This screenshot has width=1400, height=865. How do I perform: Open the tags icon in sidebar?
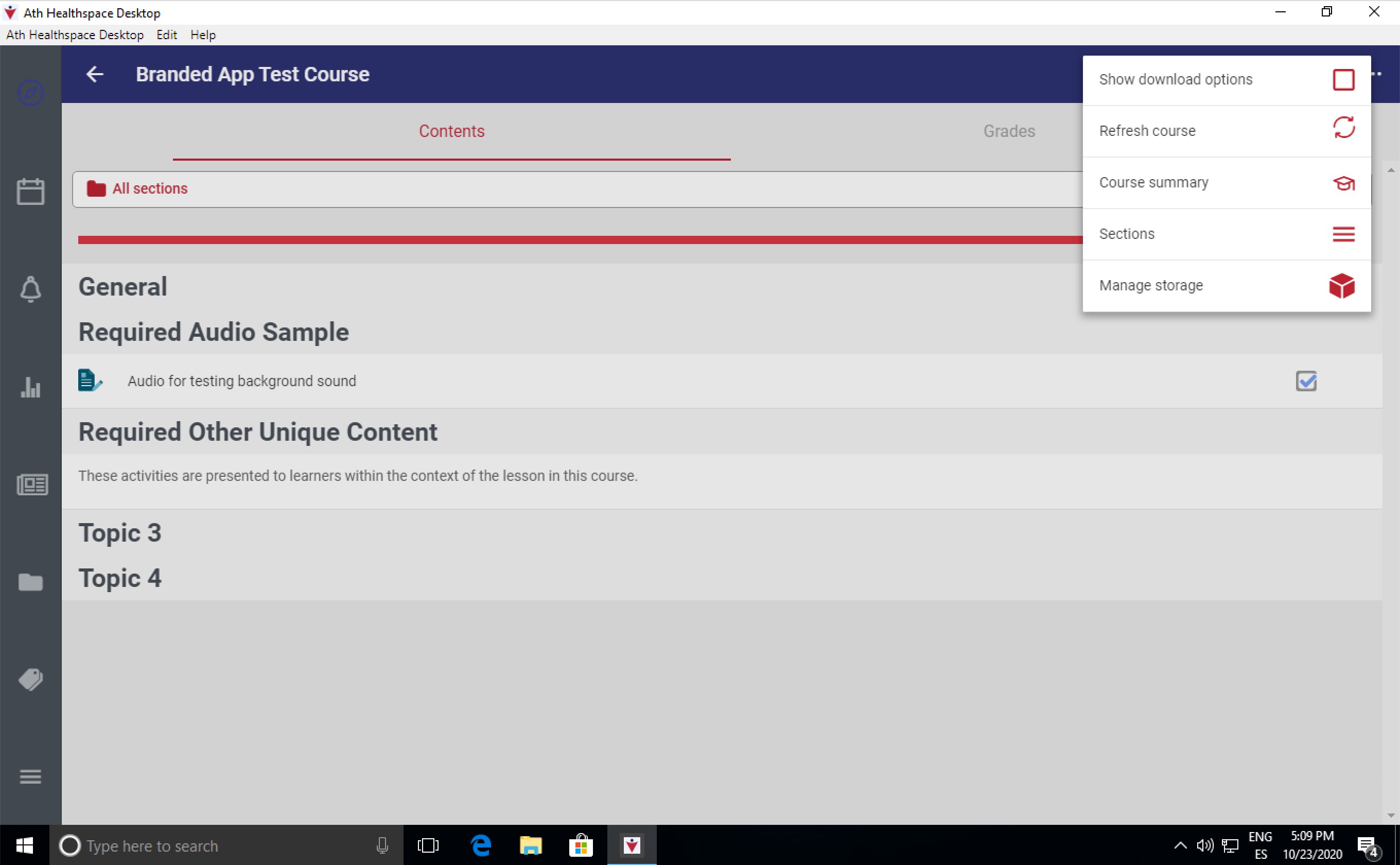[30, 680]
